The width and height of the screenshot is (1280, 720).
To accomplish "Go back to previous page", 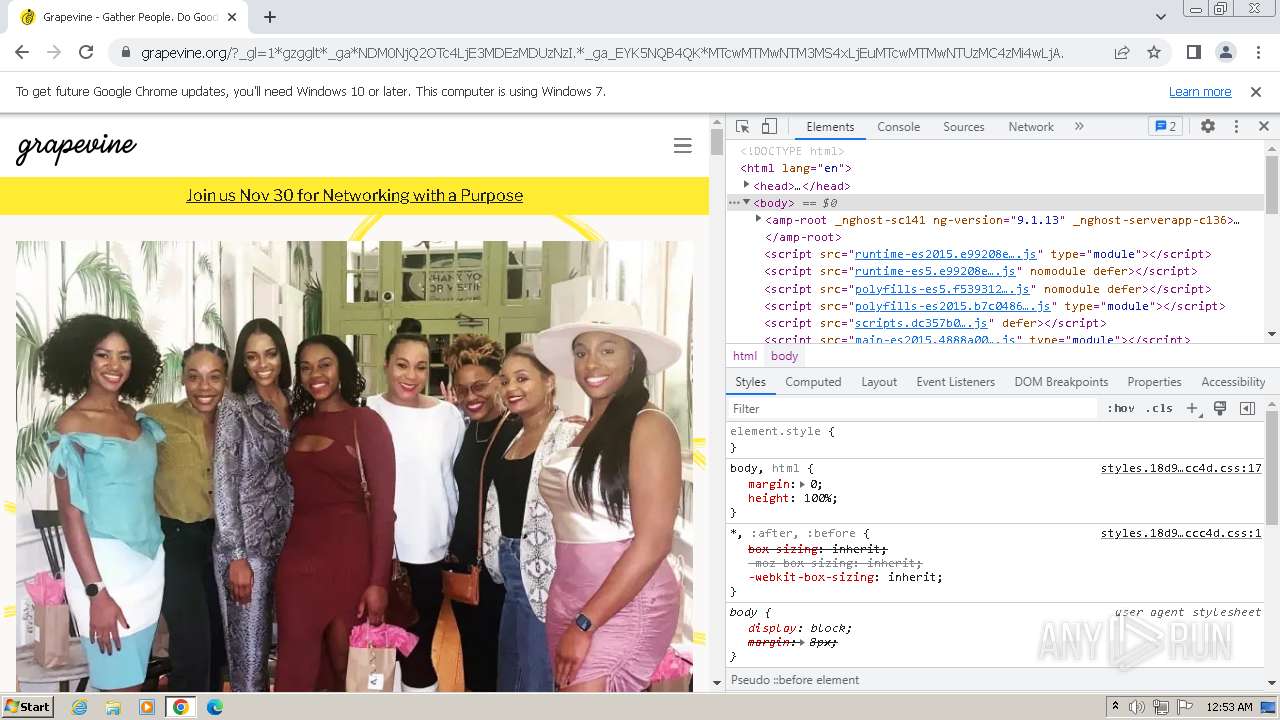I will point(22,52).
